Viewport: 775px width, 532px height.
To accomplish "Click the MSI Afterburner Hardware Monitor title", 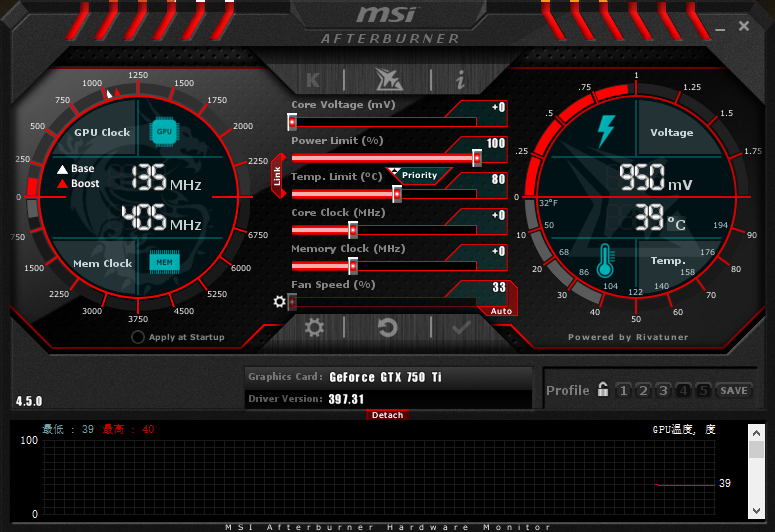I will click(388, 527).
